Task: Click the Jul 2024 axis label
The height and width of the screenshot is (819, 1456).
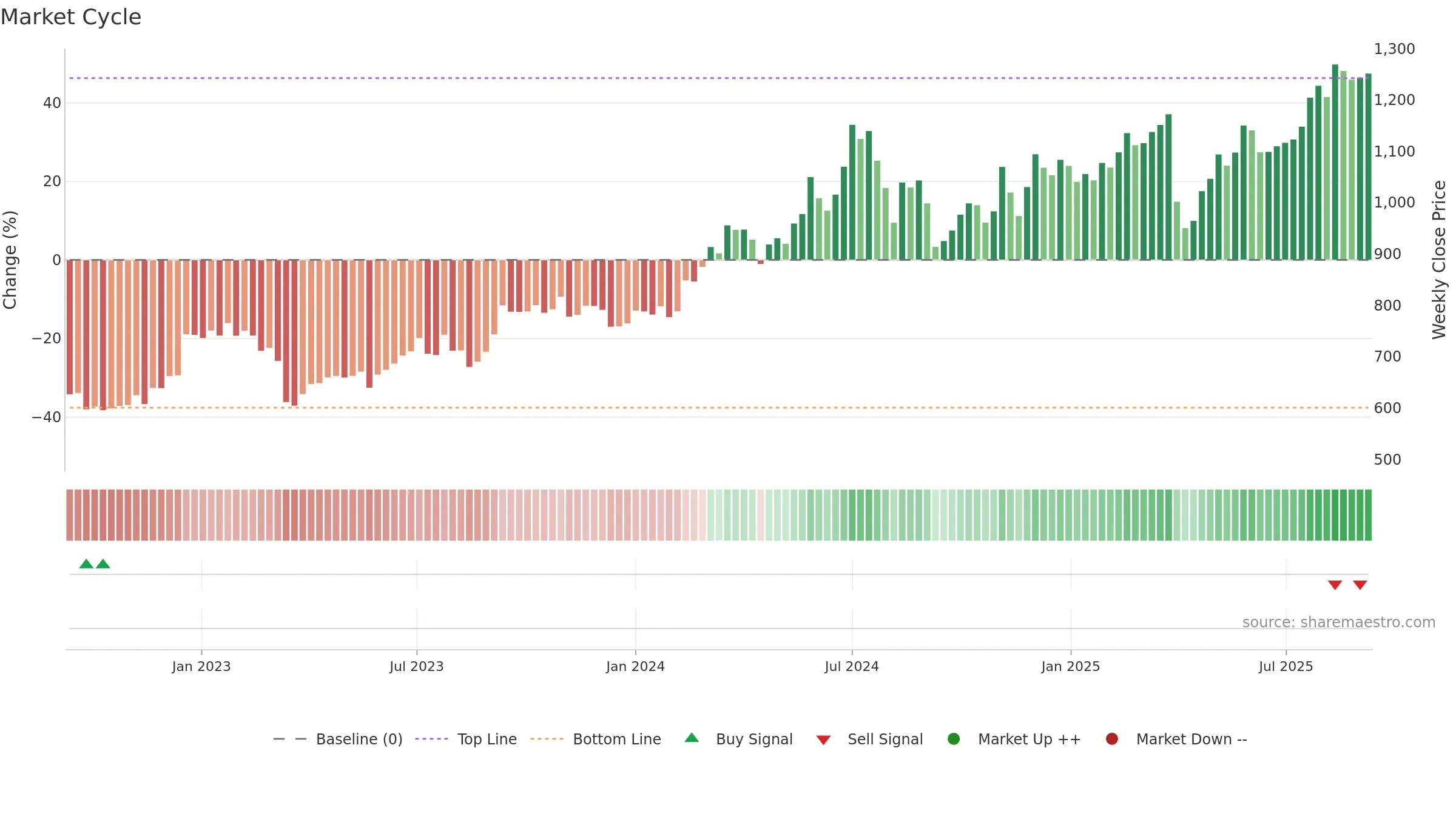Action: pos(852,667)
